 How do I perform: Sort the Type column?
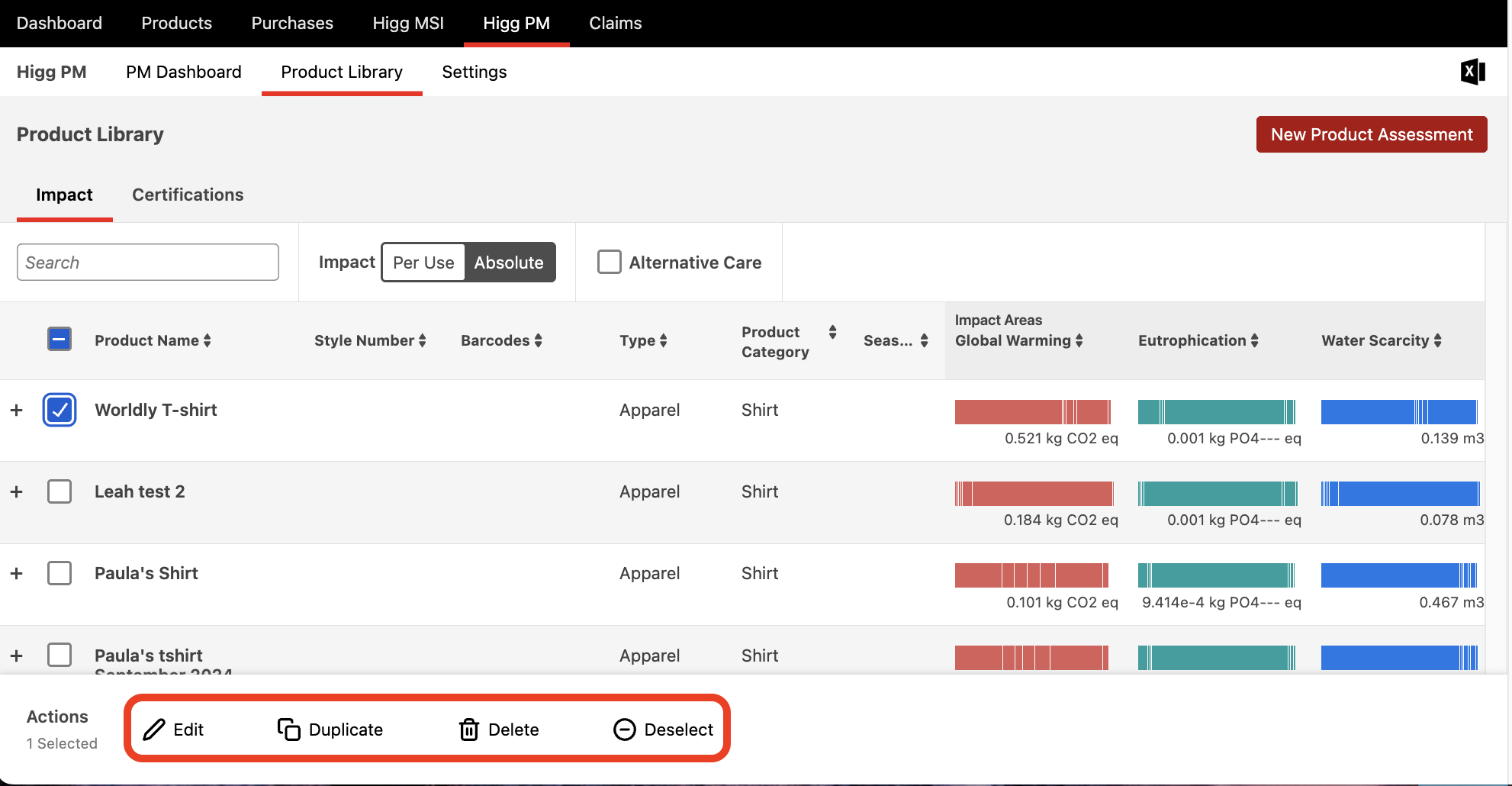[x=664, y=340]
